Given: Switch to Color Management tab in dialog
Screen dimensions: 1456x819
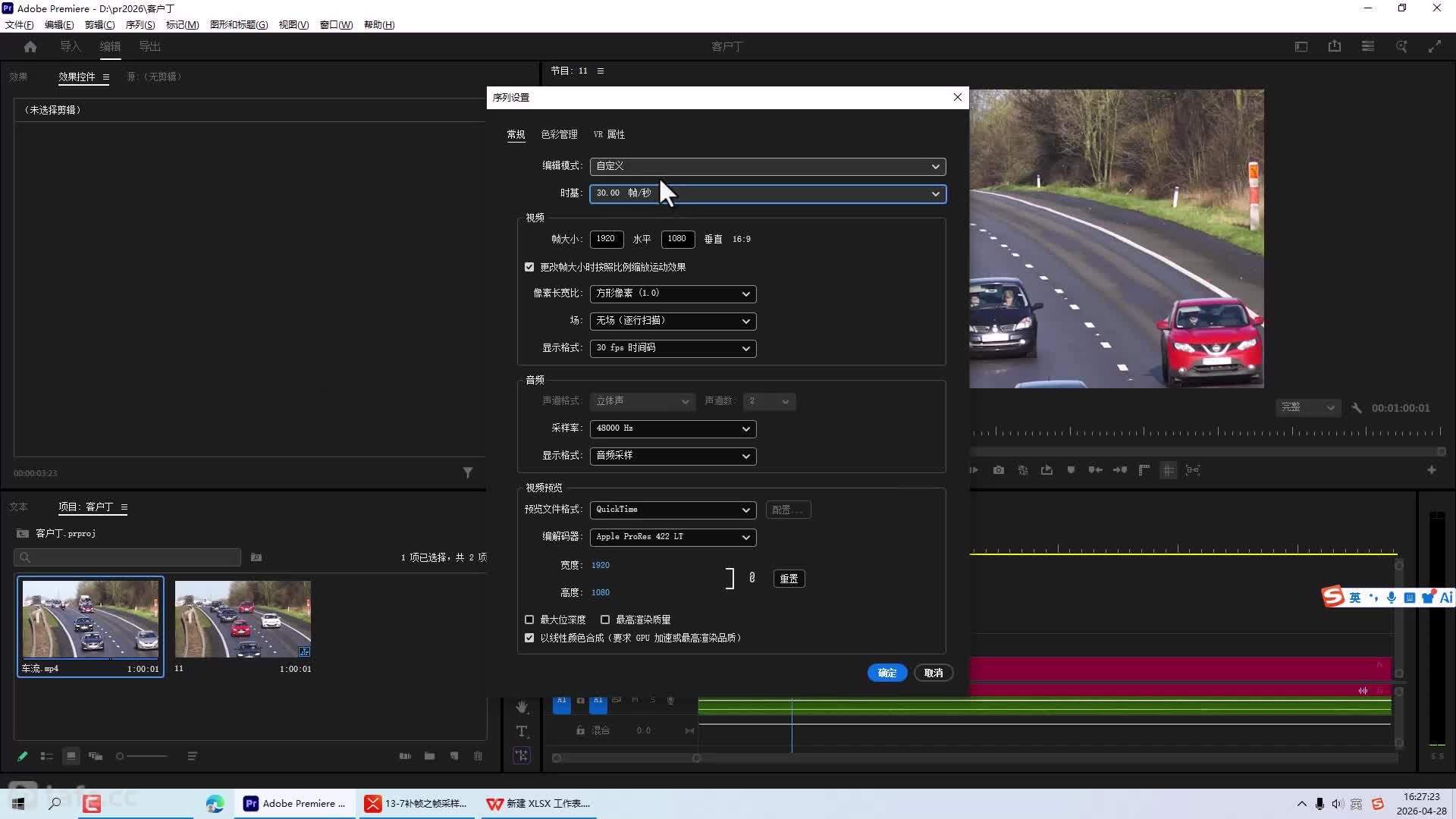Looking at the screenshot, I should point(559,134).
